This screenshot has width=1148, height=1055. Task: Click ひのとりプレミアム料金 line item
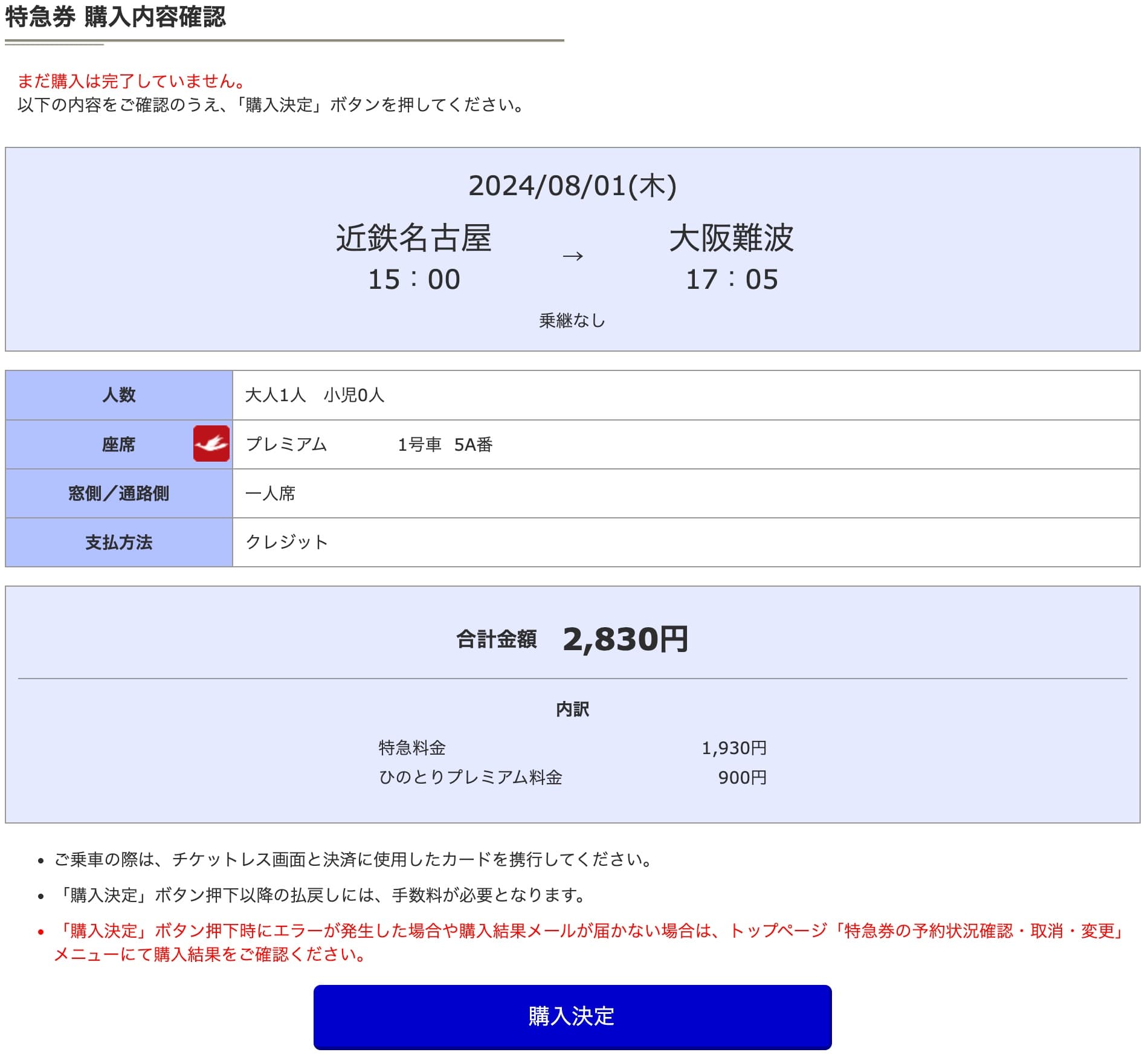471,777
